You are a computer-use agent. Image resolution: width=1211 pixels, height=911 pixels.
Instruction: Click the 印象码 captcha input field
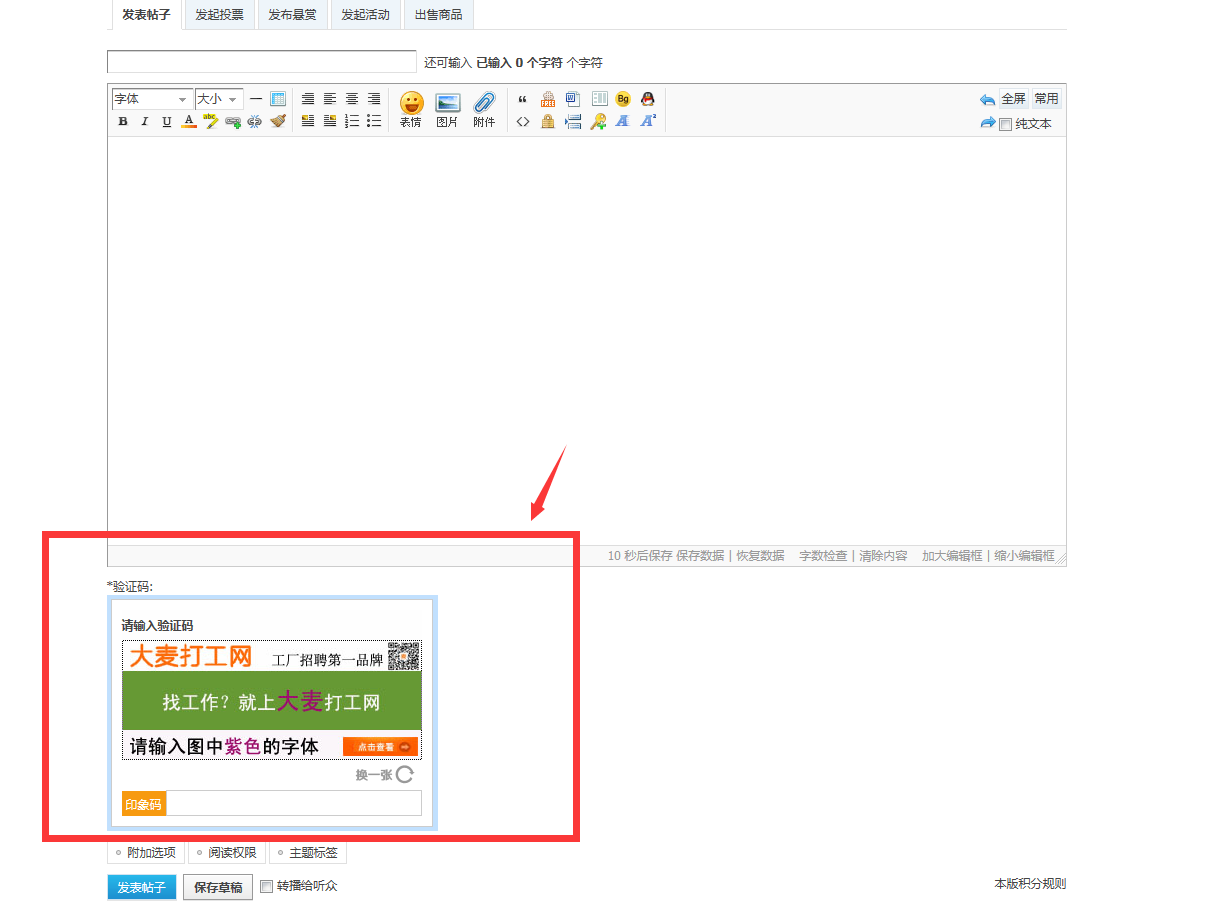coord(293,803)
